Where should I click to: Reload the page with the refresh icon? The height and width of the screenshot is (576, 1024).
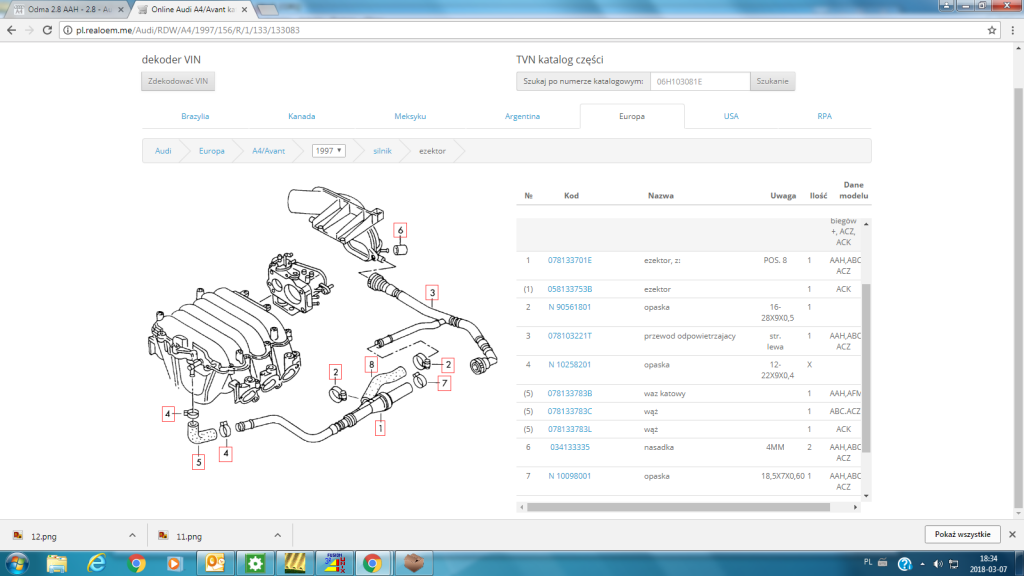(47, 30)
